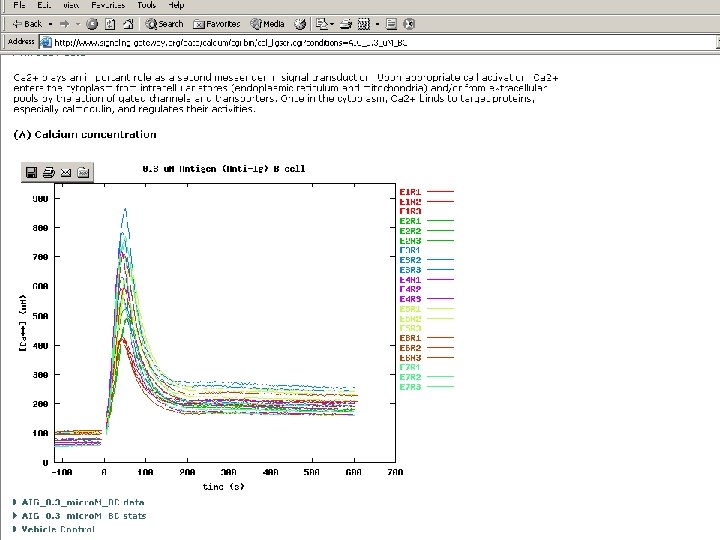Open My Pictures from the image toolbar

(83, 173)
